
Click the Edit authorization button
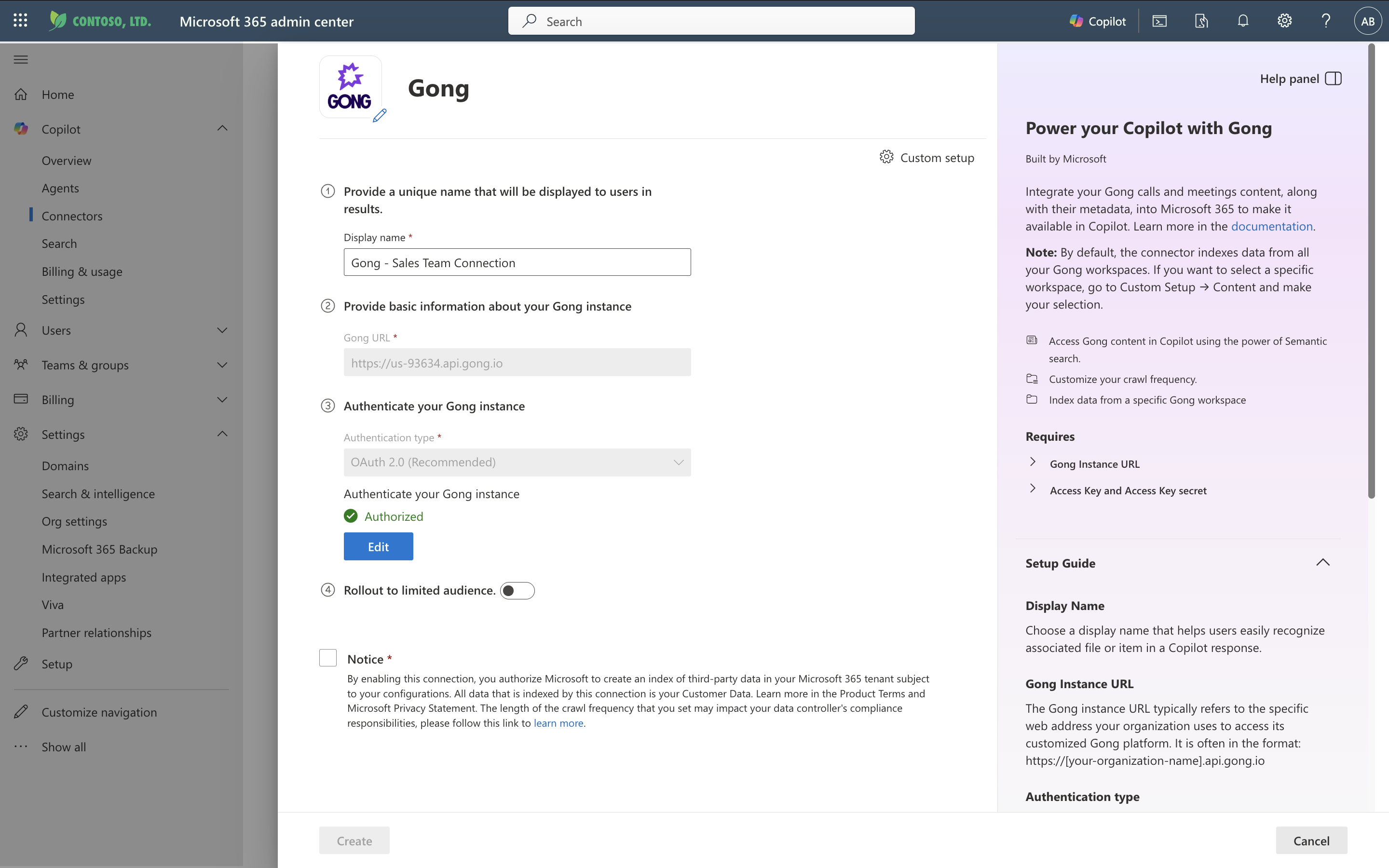click(x=378, y=546)
